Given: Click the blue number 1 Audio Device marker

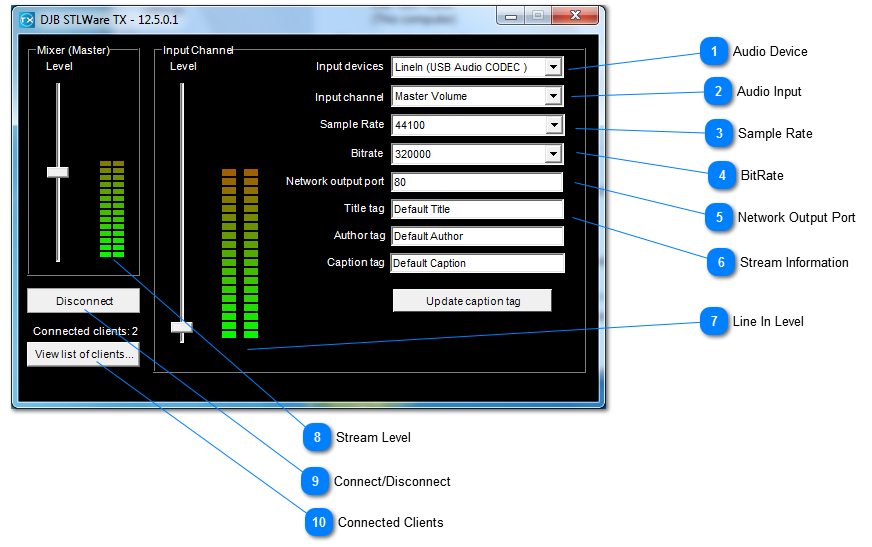Looking at the screenshot, I should (713, 51).
